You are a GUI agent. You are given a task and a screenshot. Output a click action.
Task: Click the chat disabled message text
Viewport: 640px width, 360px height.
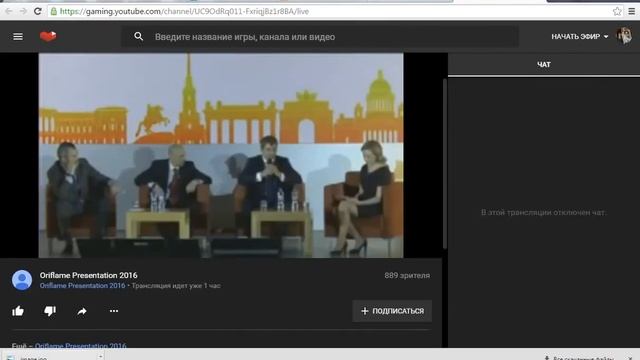click(x=544, y=212)
